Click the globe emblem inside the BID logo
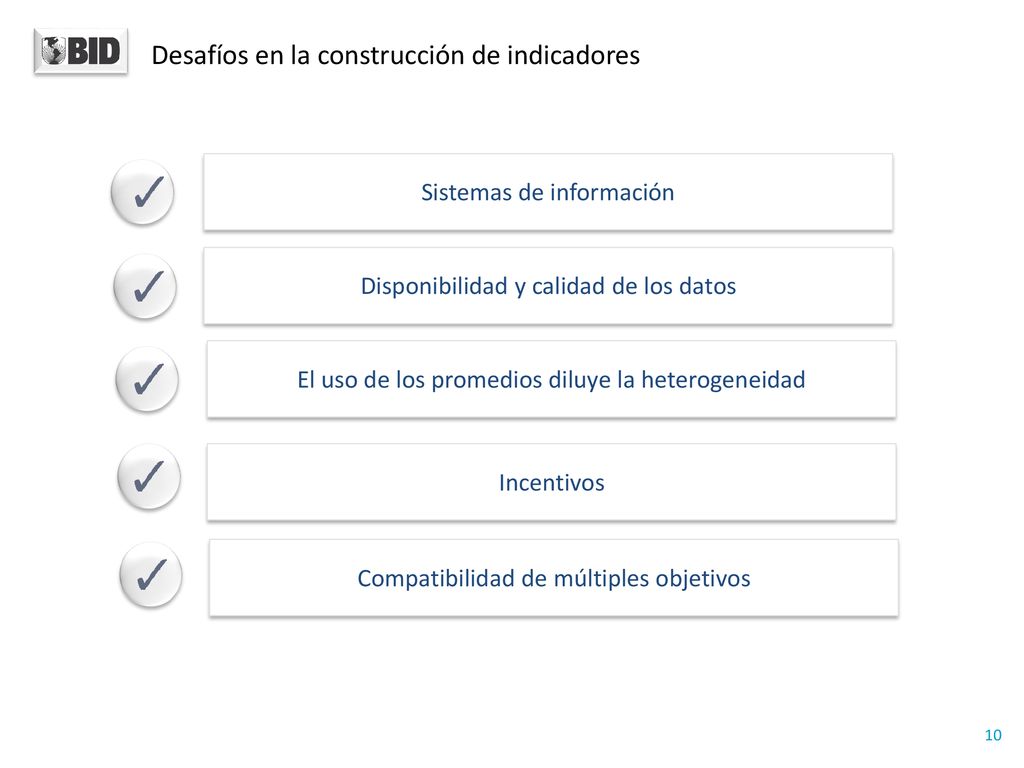1024x768 pixels. [54, 51]
